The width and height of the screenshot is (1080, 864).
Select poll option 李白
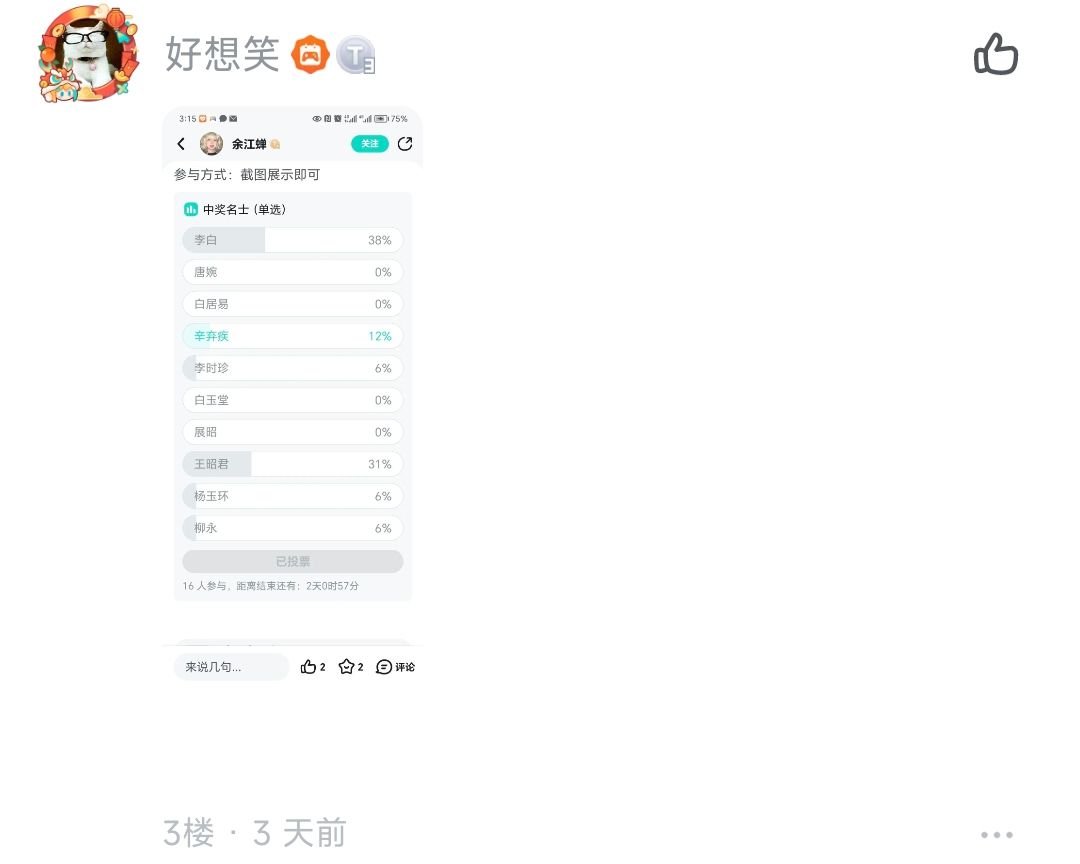[x=293, y=240]
